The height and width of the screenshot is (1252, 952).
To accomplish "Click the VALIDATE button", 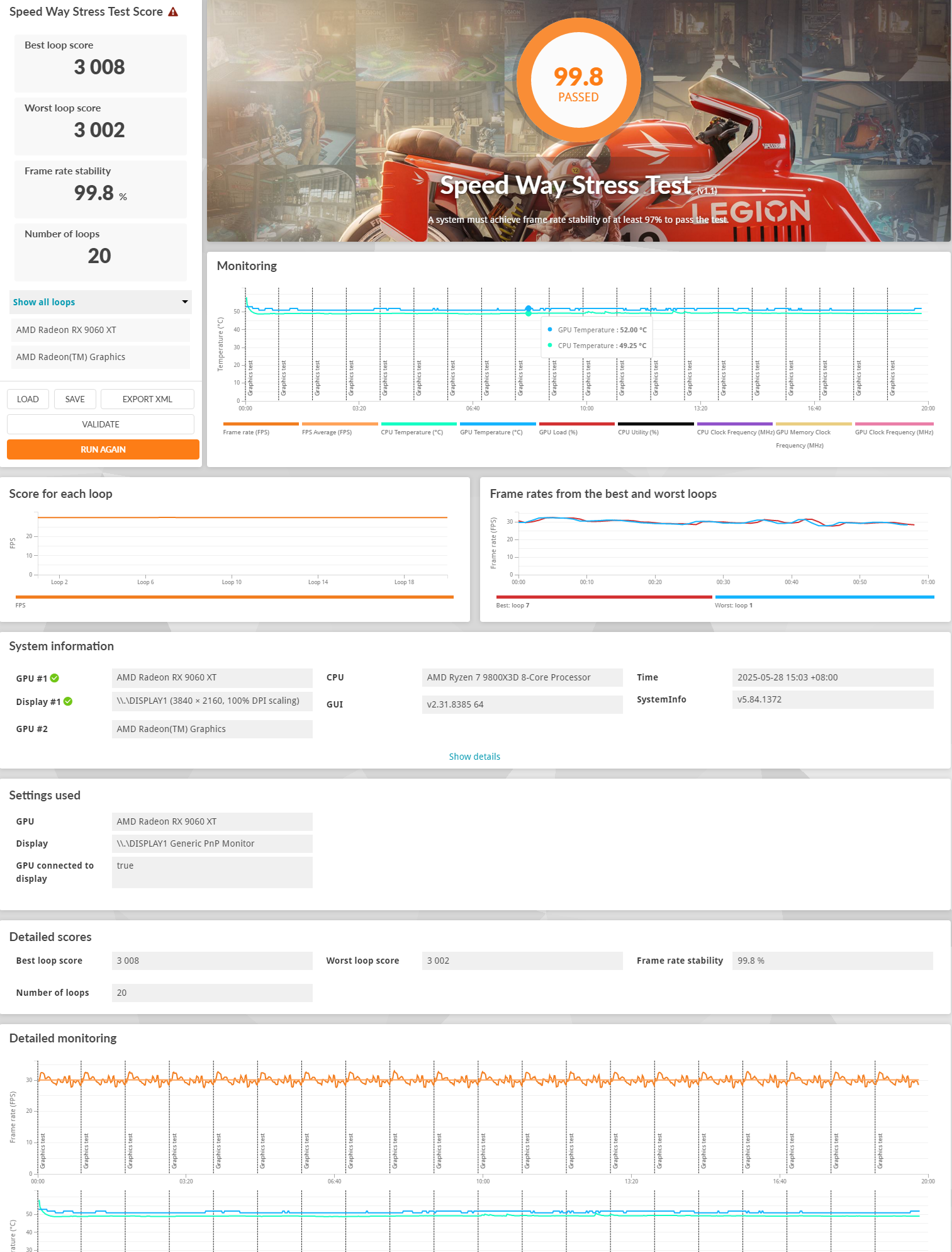I will [x=101, y=424].
